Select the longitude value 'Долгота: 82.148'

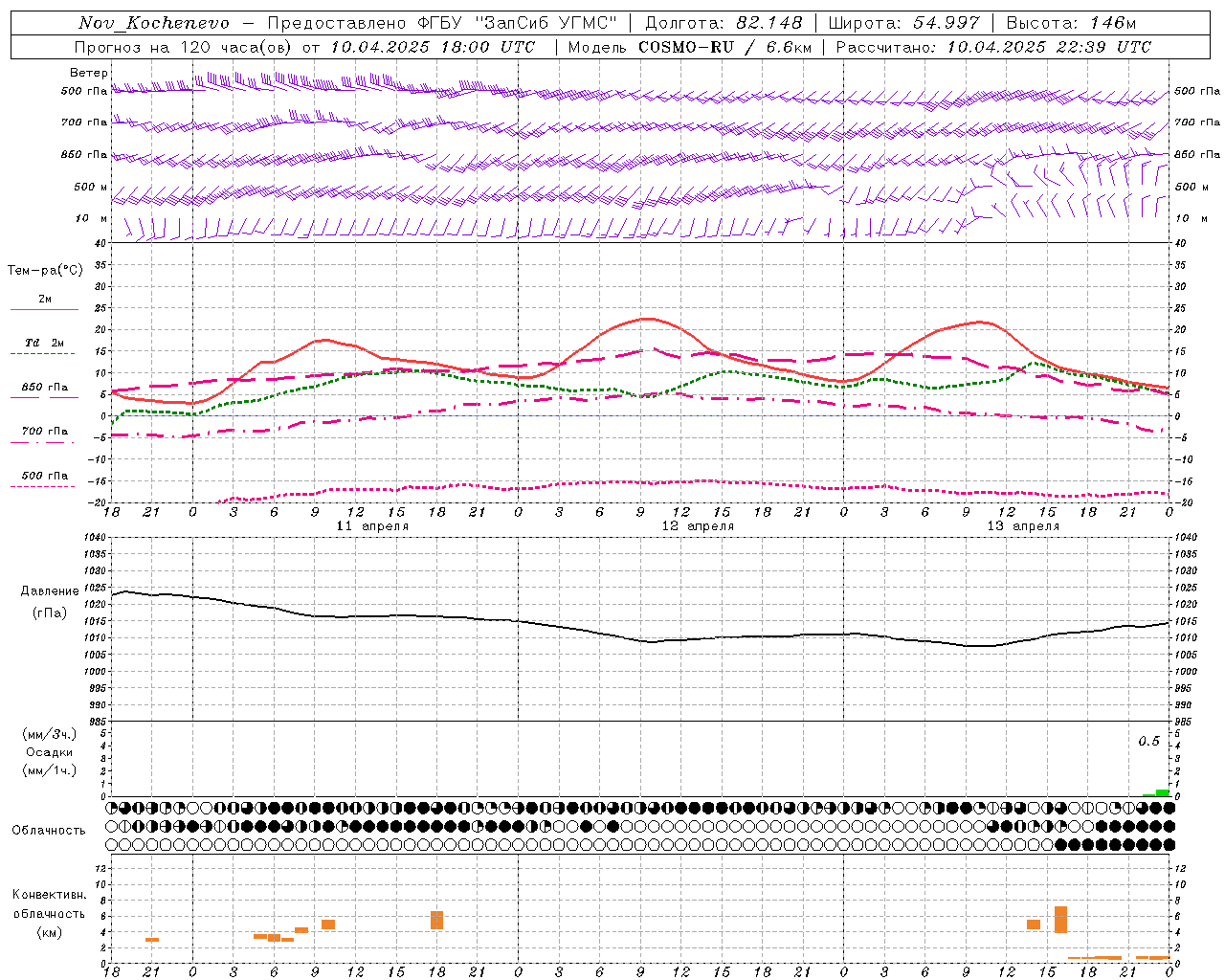[x=724, y=23]
